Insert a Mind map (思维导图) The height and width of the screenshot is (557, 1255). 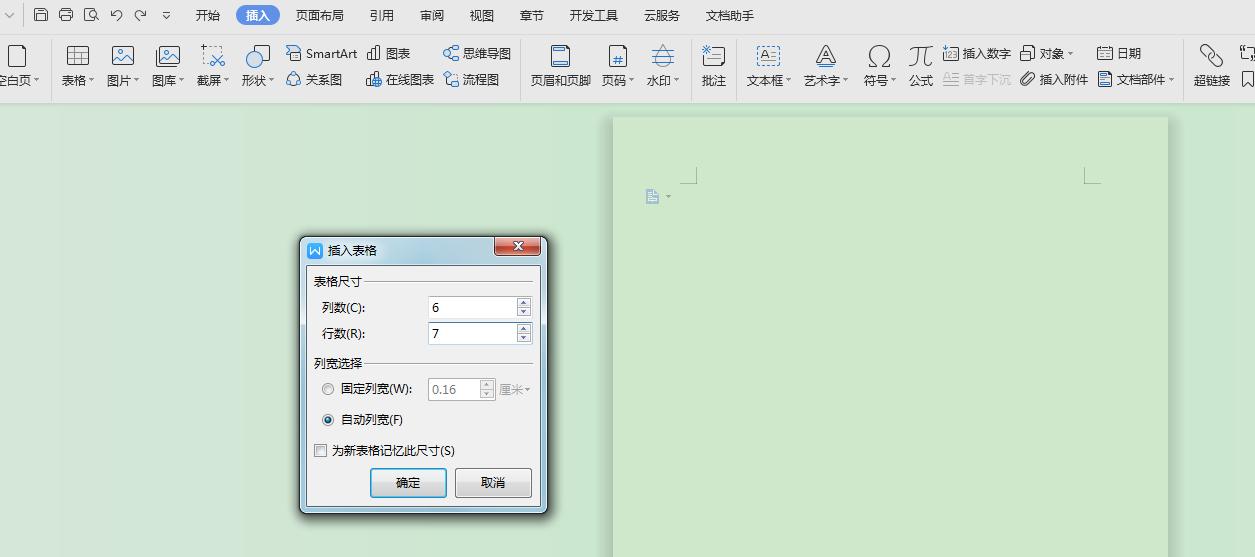tap(477, 53)
